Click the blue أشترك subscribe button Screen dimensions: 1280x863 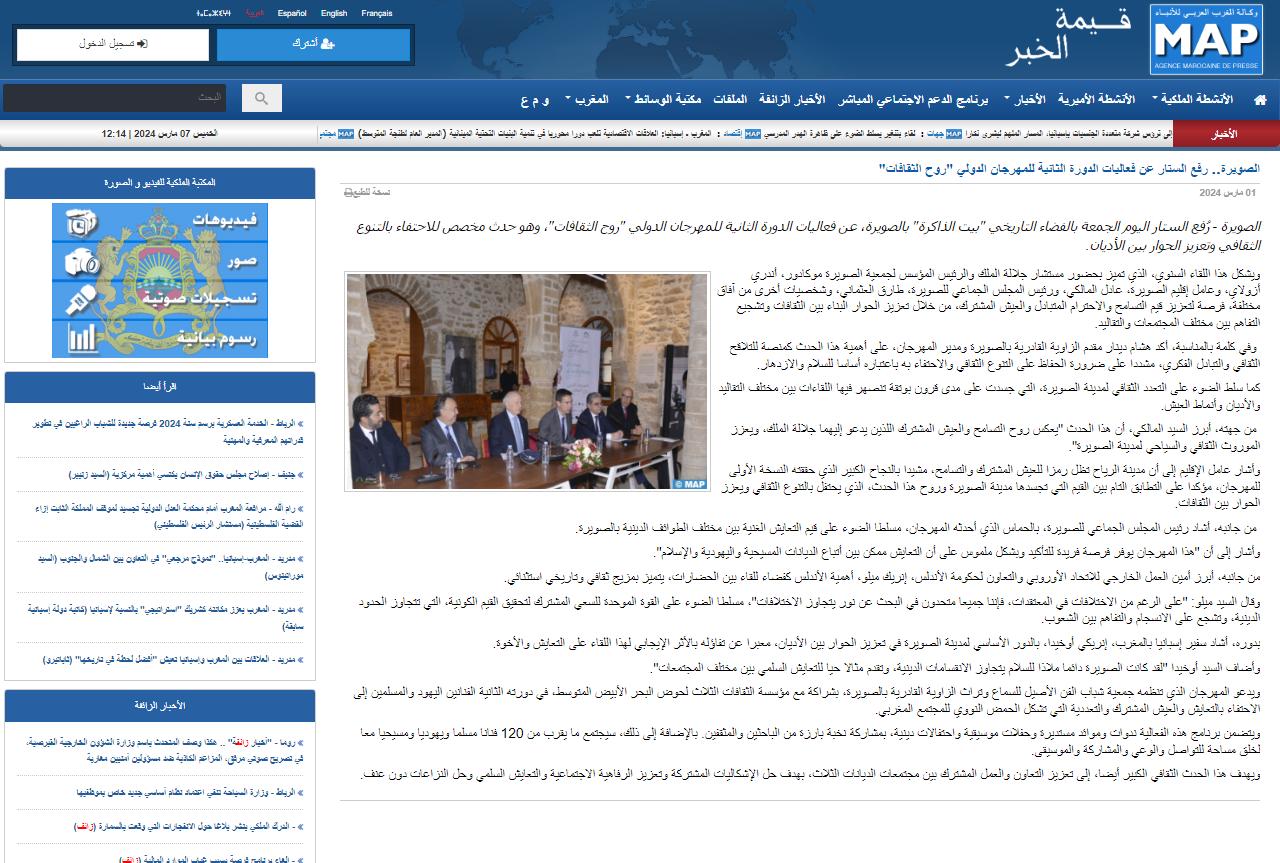(313, 44)
